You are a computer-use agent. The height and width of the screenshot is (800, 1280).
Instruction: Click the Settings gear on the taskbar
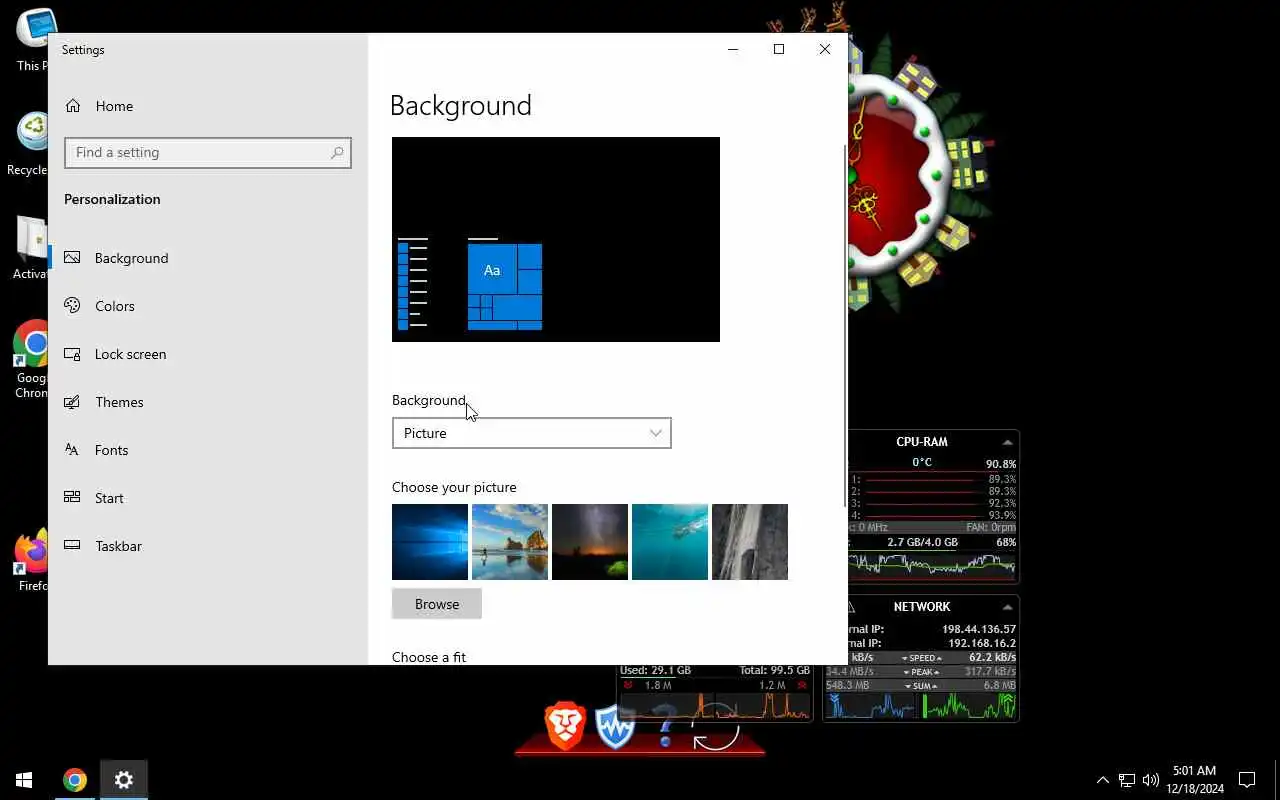pos(124,780)
